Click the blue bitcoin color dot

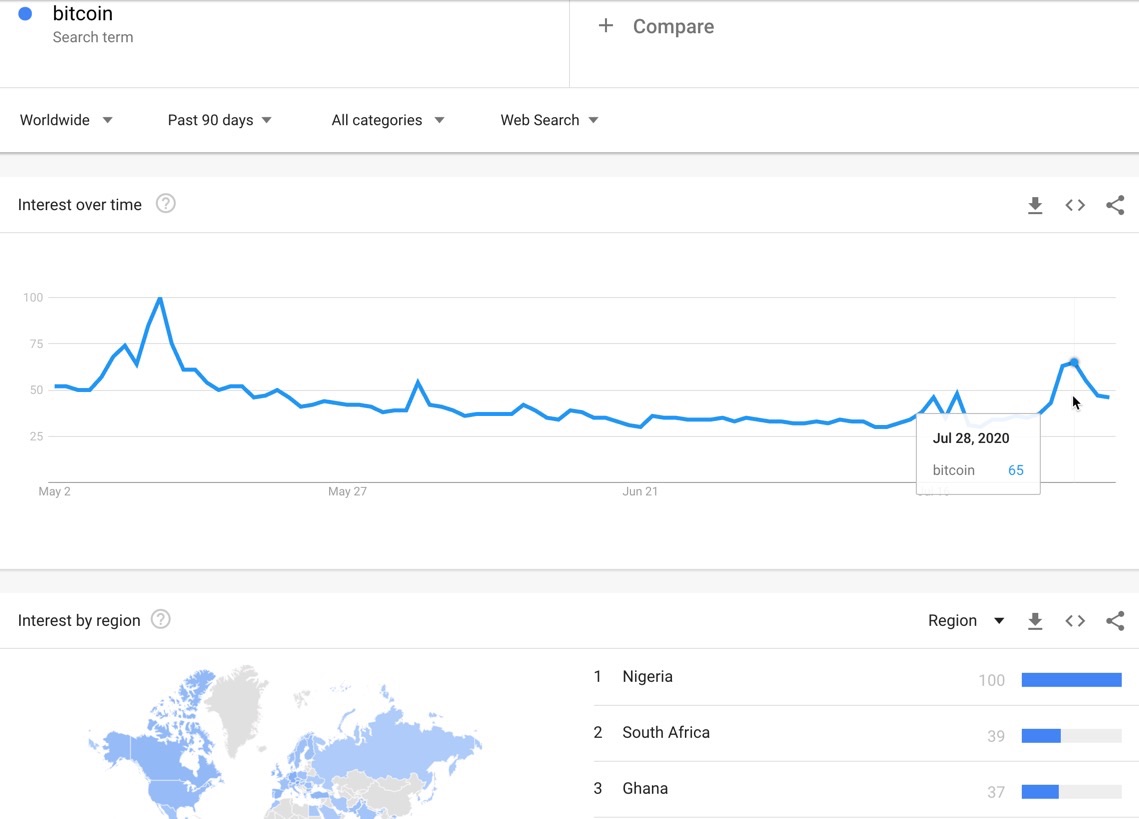click(x=25, y=14)
